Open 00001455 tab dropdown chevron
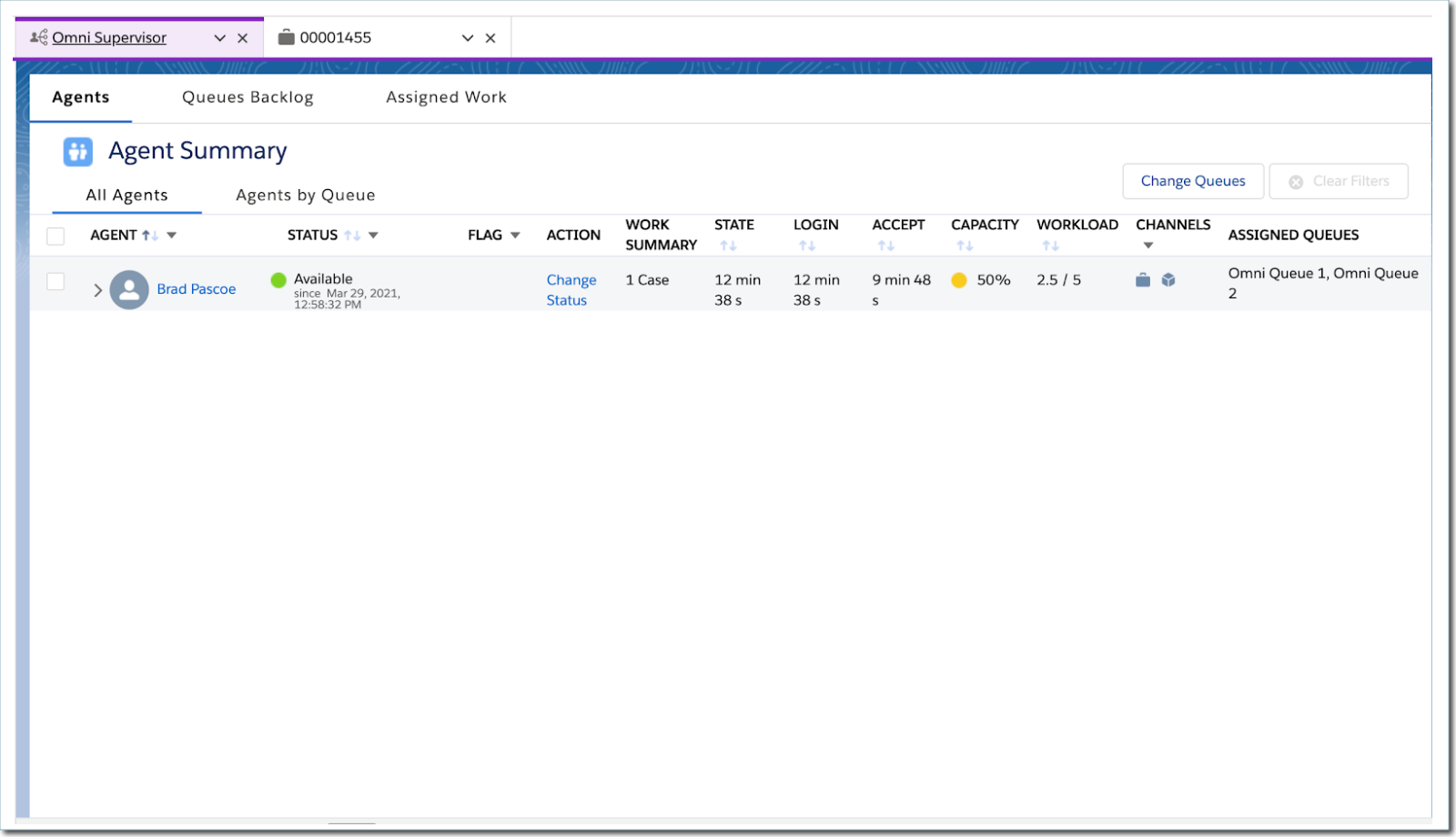 point(468,38)
